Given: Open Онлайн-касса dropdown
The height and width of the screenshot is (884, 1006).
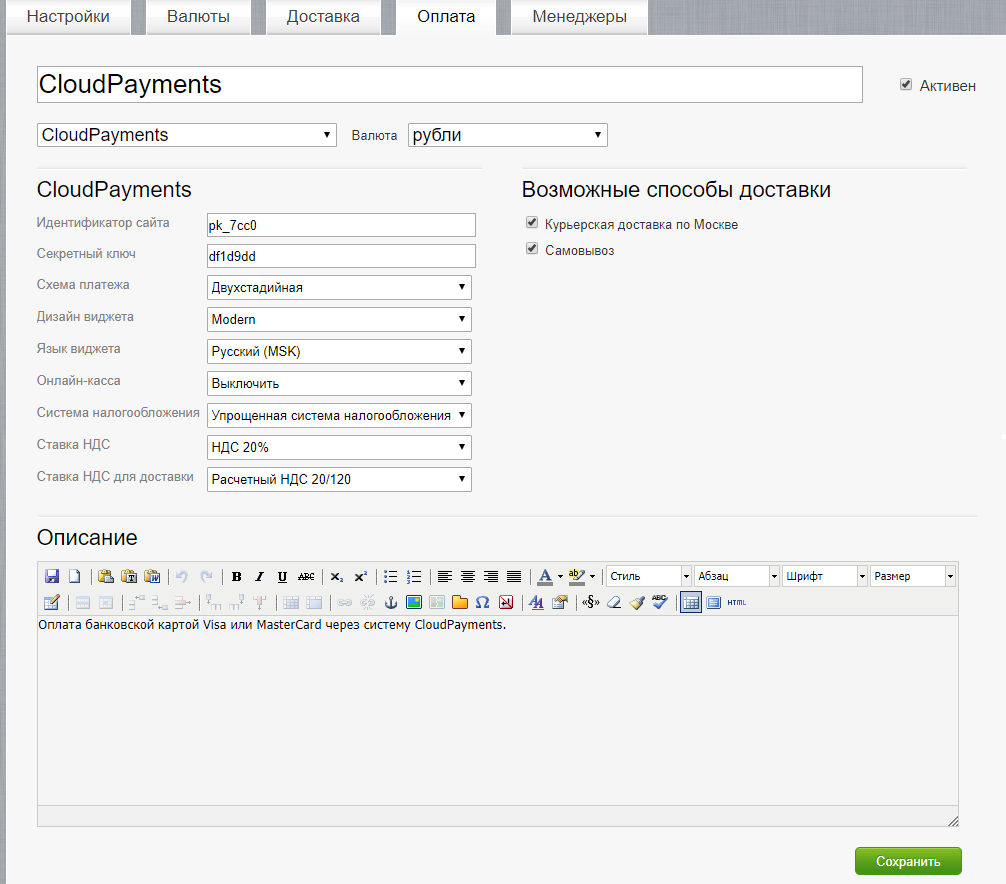Looking at the screenshot, I should 339,384.
